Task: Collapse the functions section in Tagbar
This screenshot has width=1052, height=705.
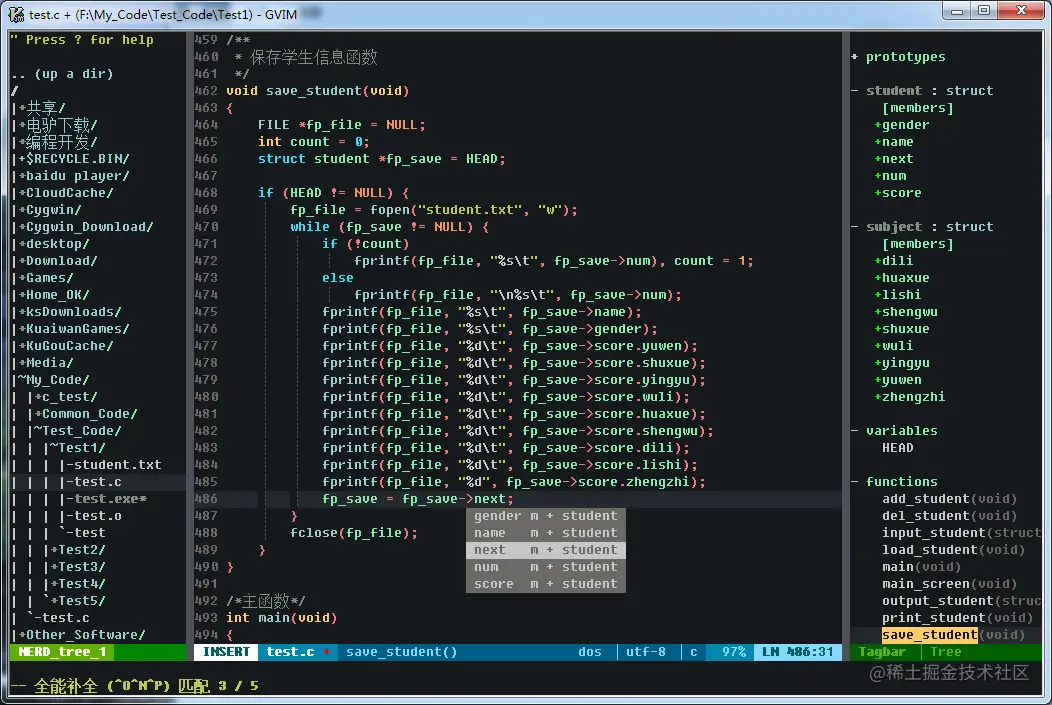Action: [855, 482]
